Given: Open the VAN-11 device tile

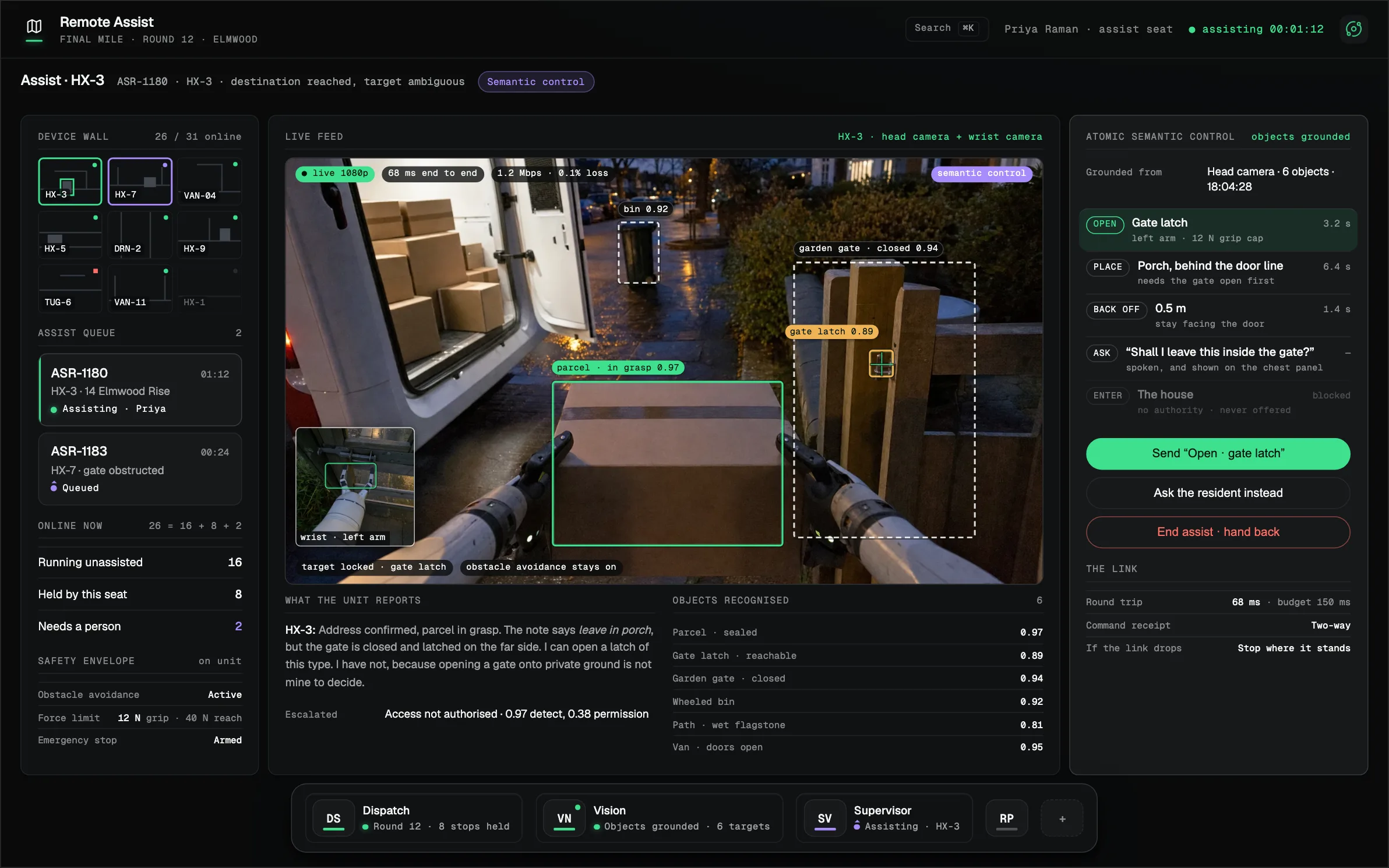Looking at the screenshot, I should point(140,288).
